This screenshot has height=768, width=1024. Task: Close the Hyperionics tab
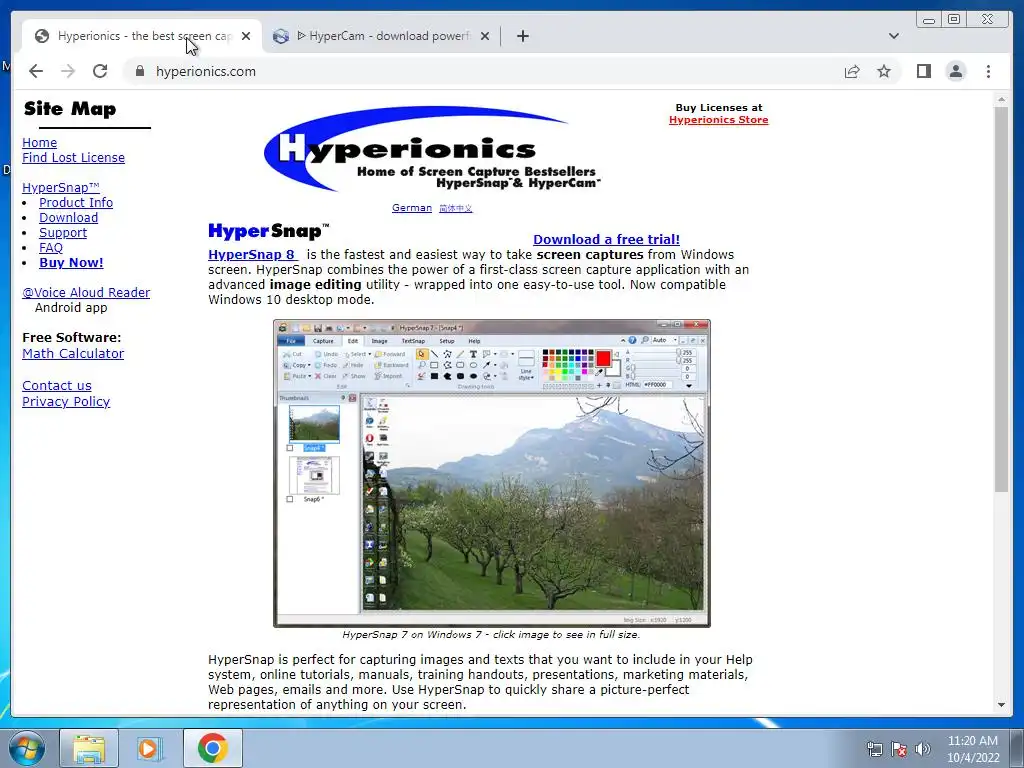246,36
